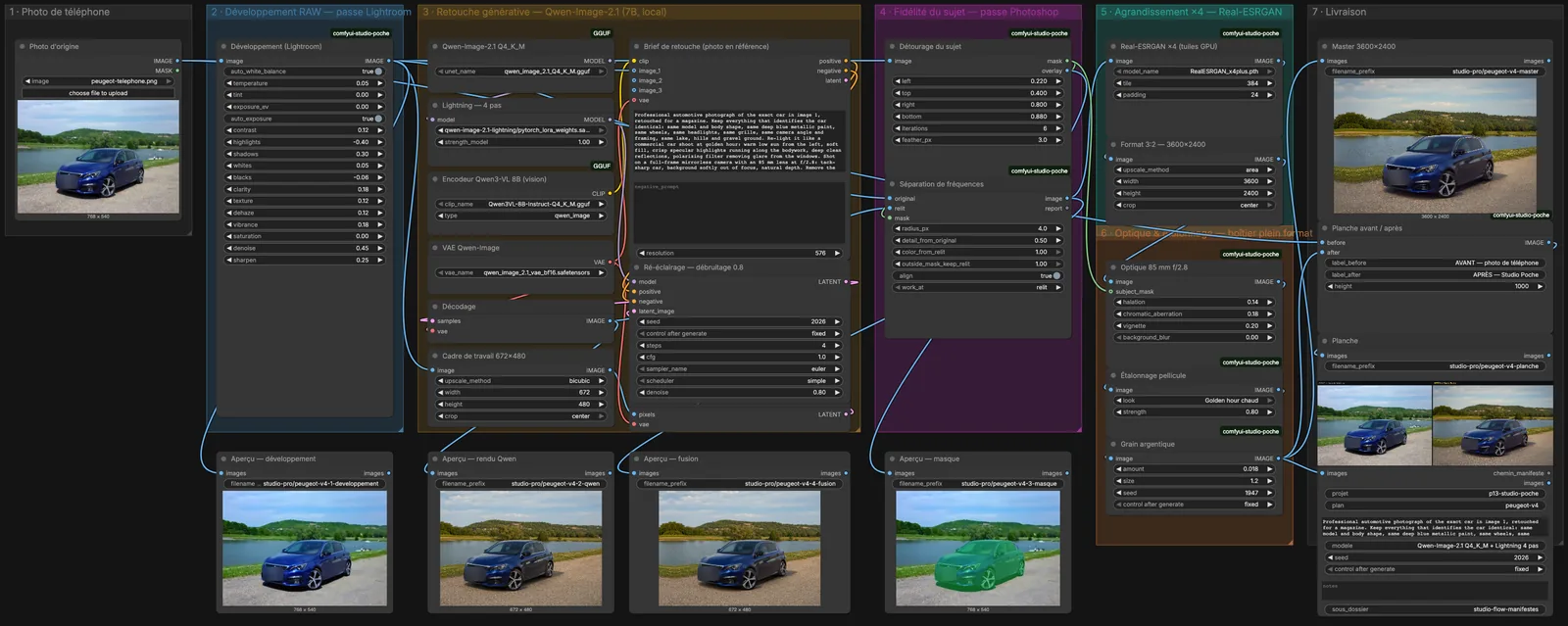Edit the sous_dossier studio-flow-manifestes field
This screenshot has width=1568, height=626.
[1436, 609]
